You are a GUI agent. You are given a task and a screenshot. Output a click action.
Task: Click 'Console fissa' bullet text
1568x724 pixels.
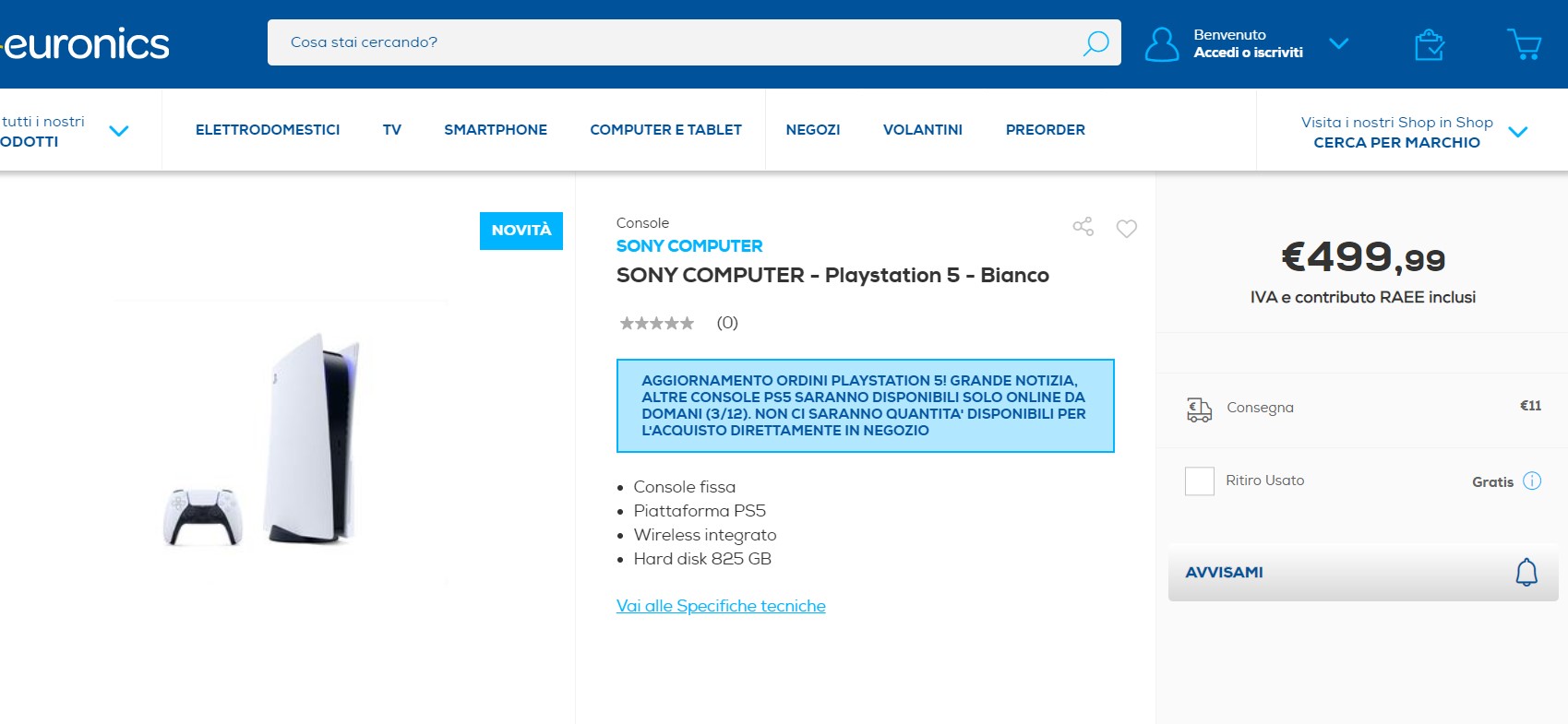click(x=685, y=487)
